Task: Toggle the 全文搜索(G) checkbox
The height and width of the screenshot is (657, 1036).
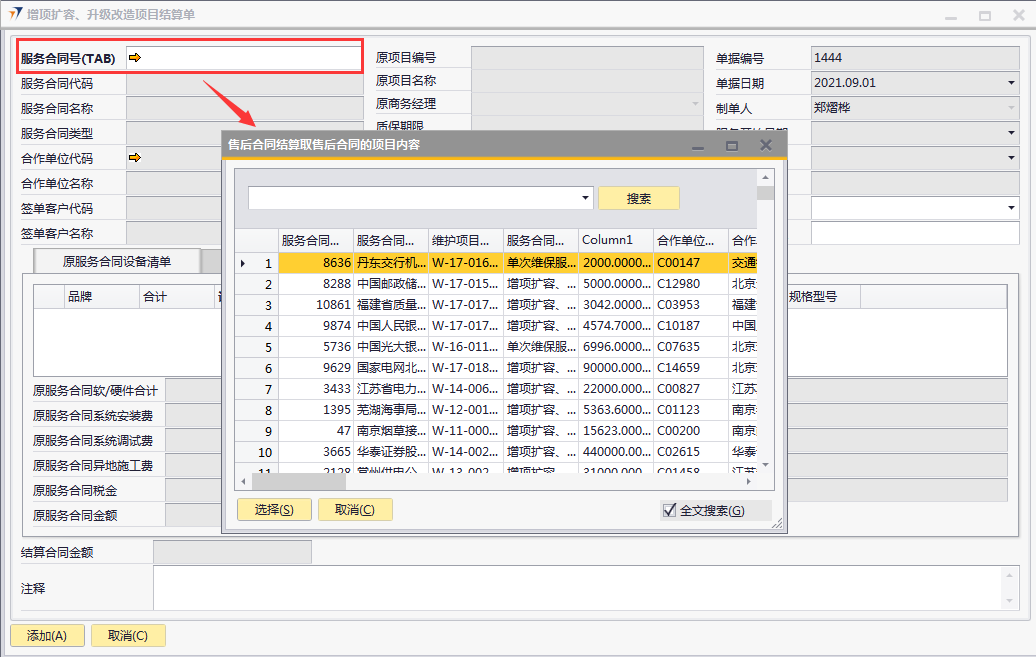Action: (x=670, y=511)
